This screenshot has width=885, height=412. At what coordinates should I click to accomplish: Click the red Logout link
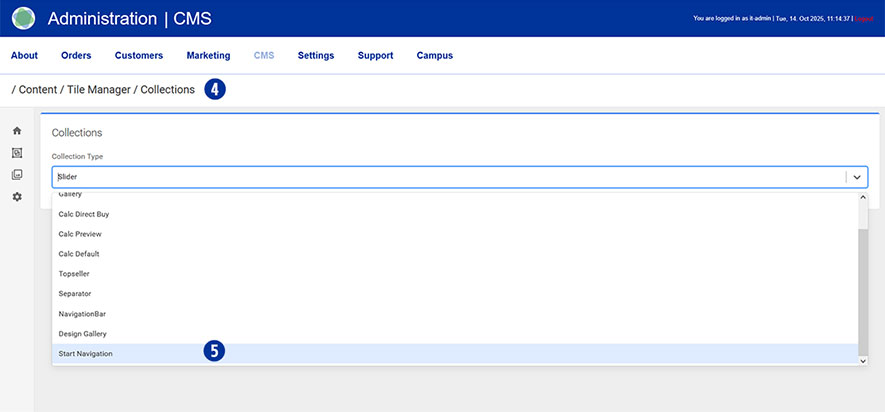[x=865, y=19]
